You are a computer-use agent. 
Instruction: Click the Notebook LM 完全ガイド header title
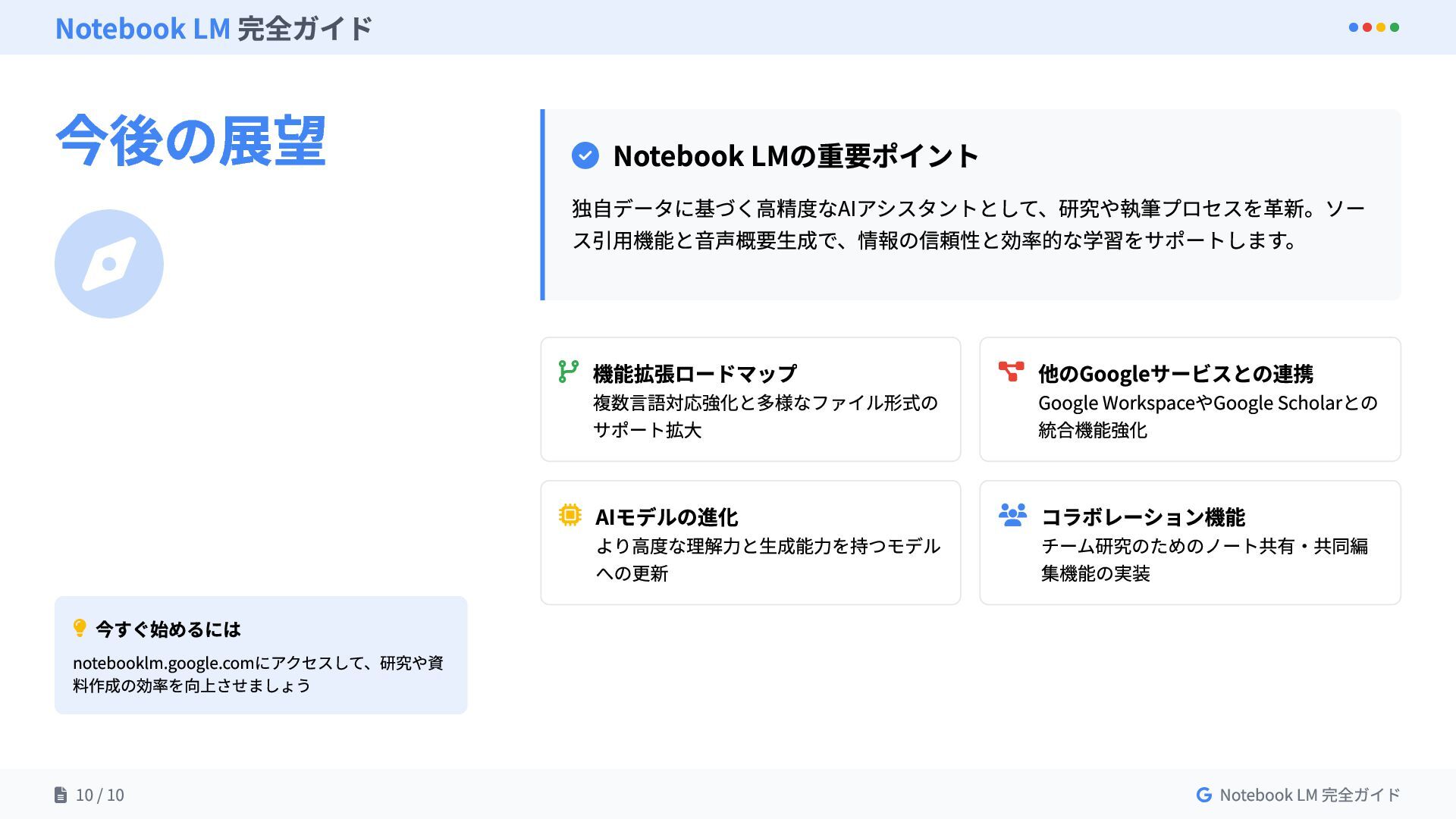214,28
